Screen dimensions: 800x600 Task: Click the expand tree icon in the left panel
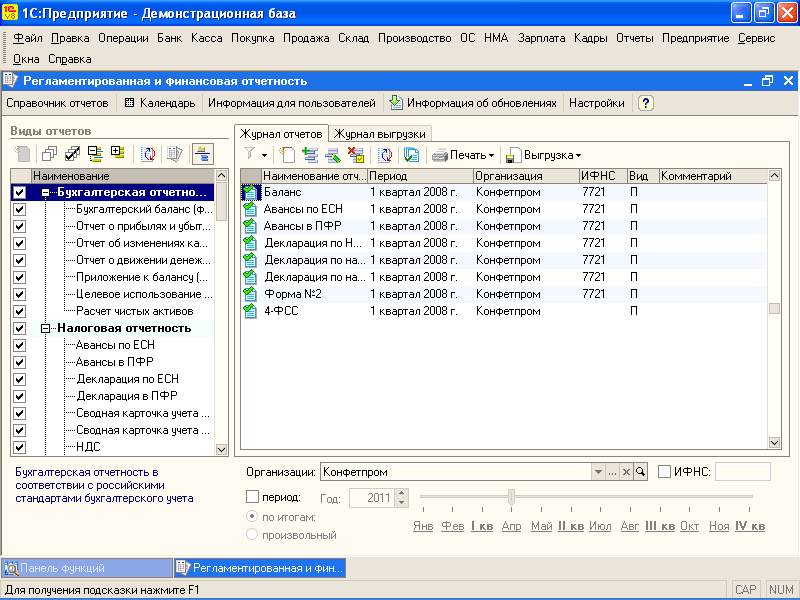point(118,153)
